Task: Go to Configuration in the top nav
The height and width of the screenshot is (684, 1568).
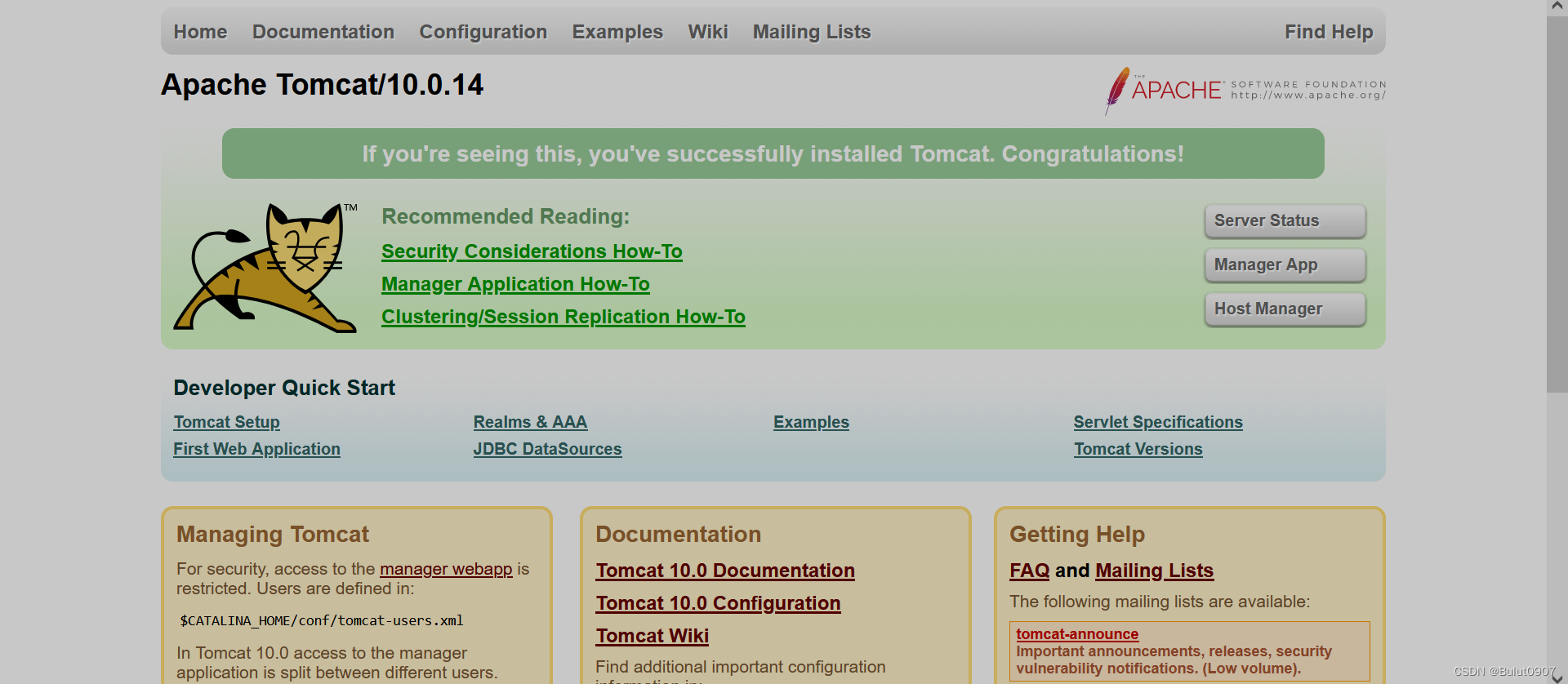Action: click(x=483, y=32)
